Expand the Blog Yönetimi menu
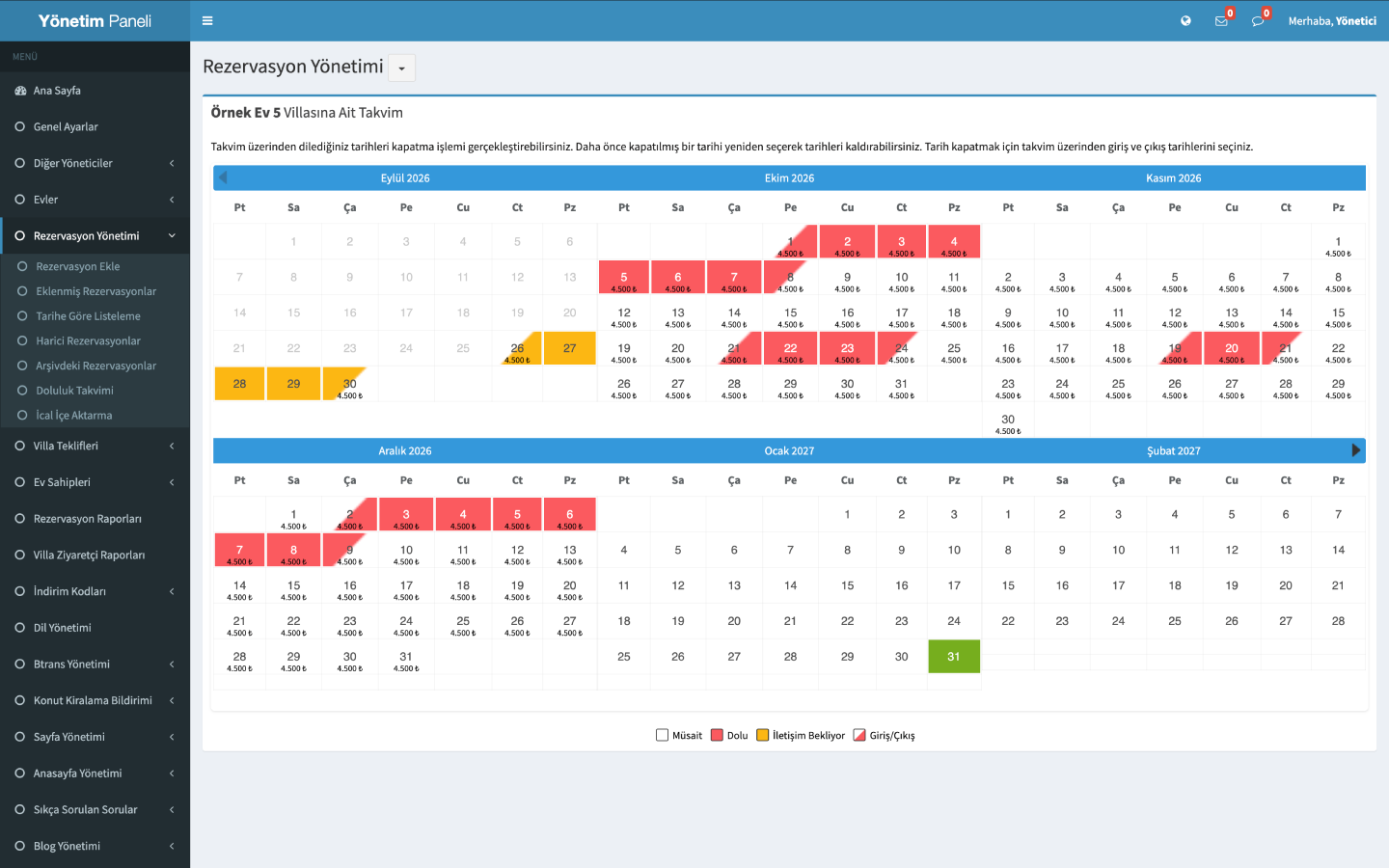Image resolution: width=1389 pixels, height=868 pixels. pos(95,846)
